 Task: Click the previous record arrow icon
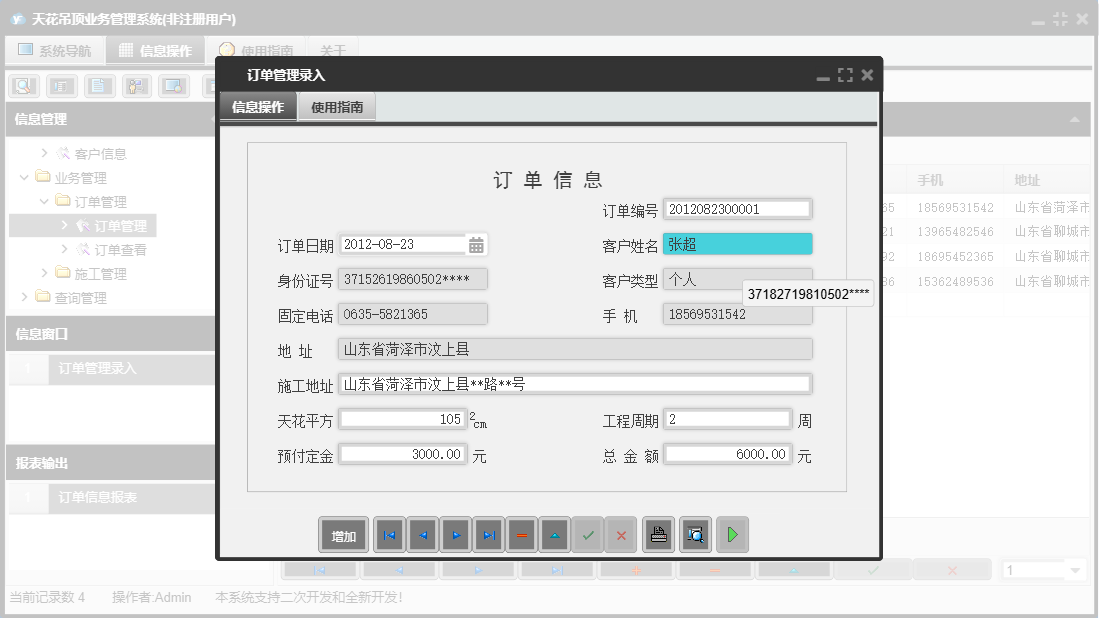422,535
